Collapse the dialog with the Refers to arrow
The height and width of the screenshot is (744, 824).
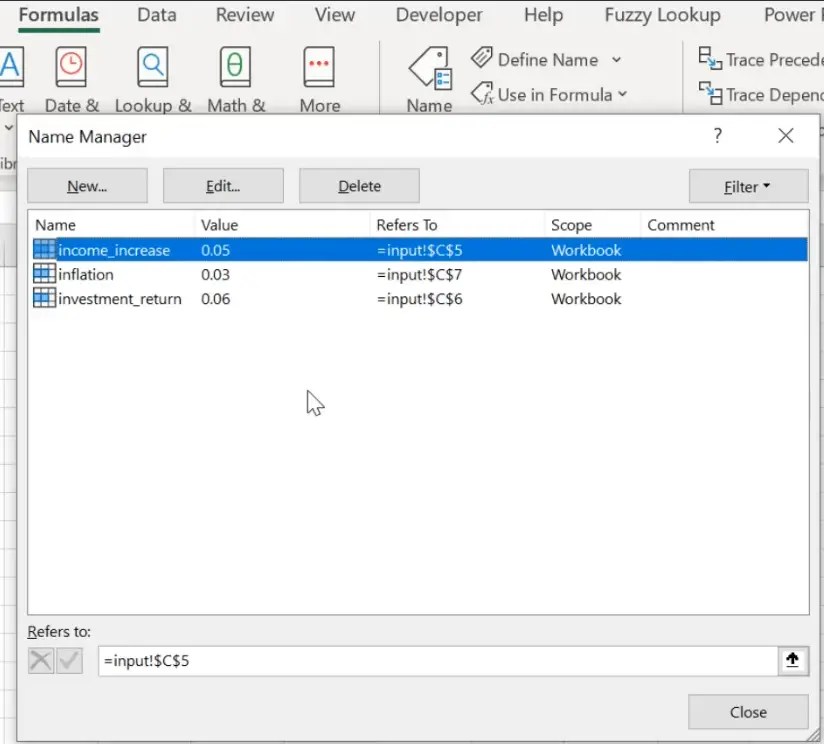[x=793, y=660]
